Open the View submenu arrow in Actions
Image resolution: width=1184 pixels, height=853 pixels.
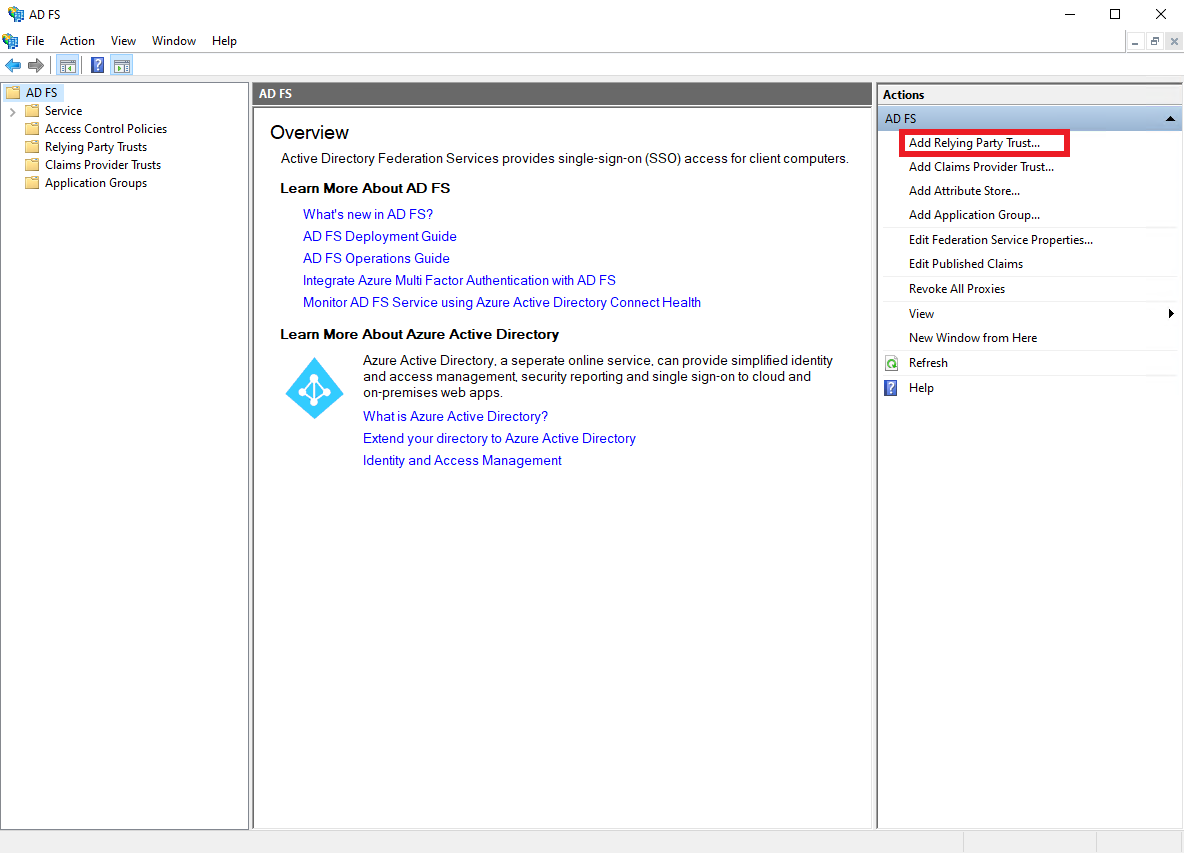coord(1171,314)
